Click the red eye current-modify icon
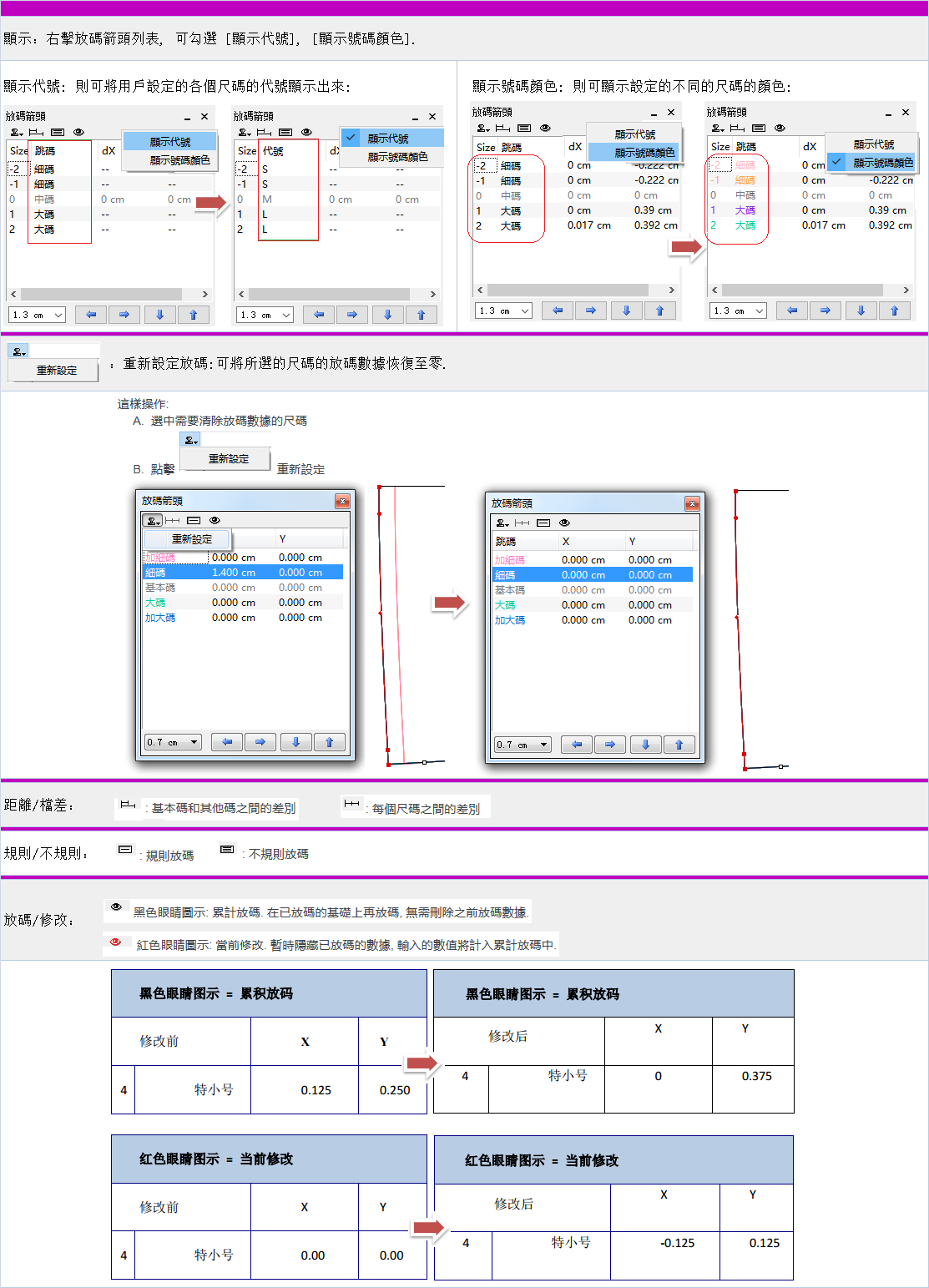The width and height of the screenshot is (929, 1288). click(x=116, y=942)
